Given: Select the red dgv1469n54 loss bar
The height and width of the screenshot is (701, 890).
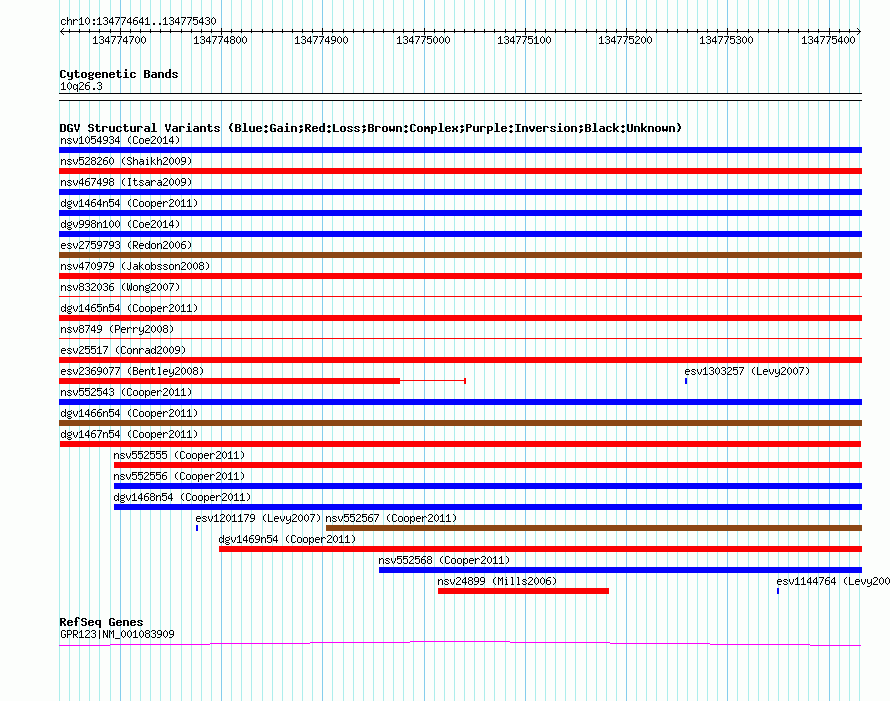Looking at the screenshot, I should pyautogui.click(x=540, y=549).
